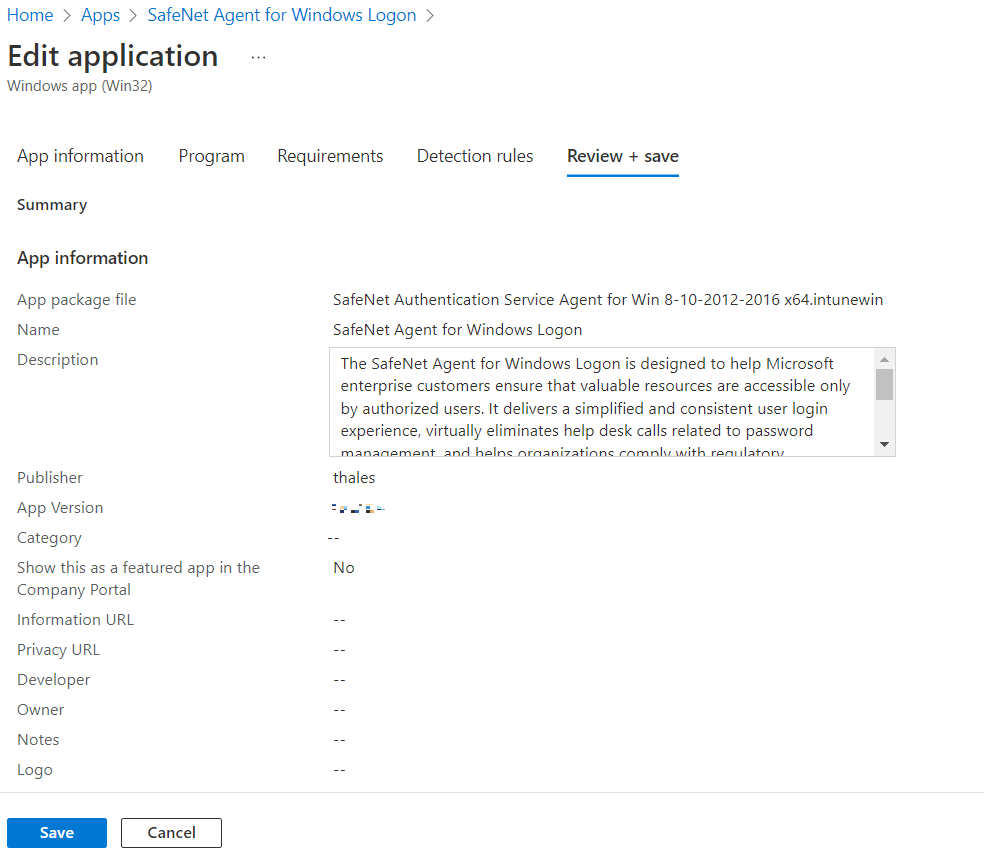Click the App package file name value
The image size is (984, 860).
[607, 300]
